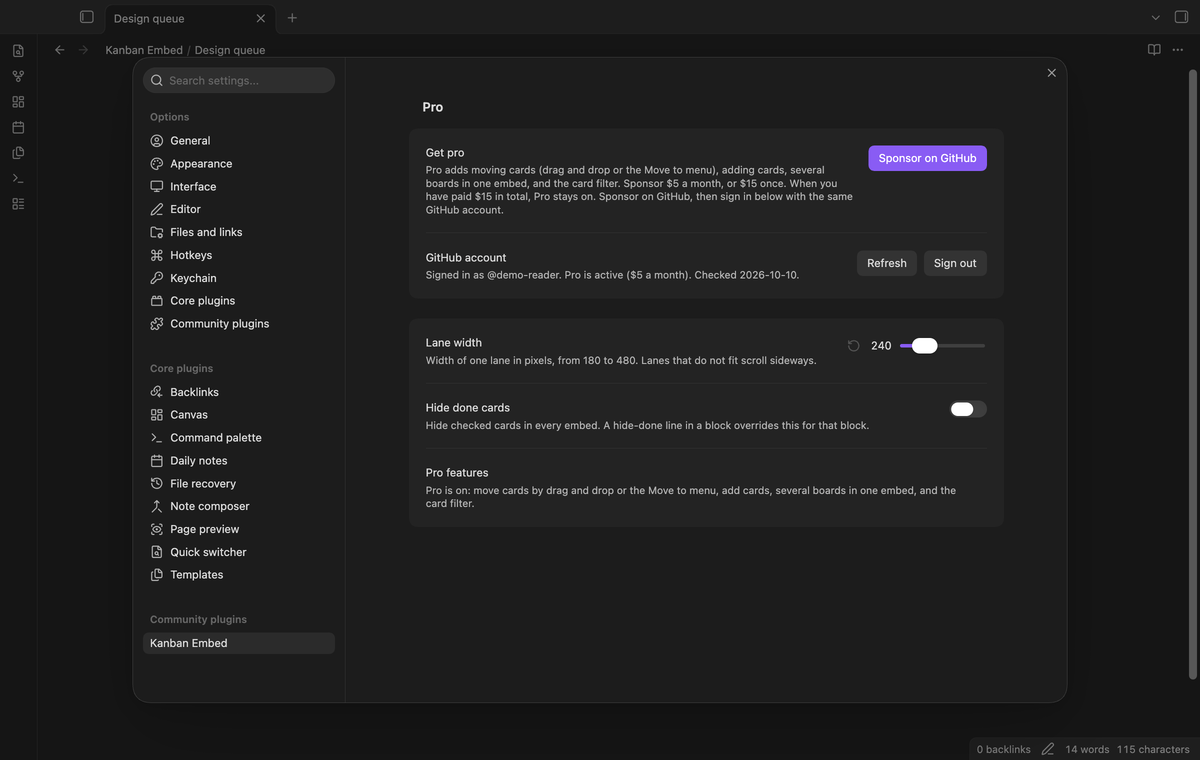Screen dimensions: 1200x760
Task: Click Sponsor on GitHub button
Action: tap(927, 158)
